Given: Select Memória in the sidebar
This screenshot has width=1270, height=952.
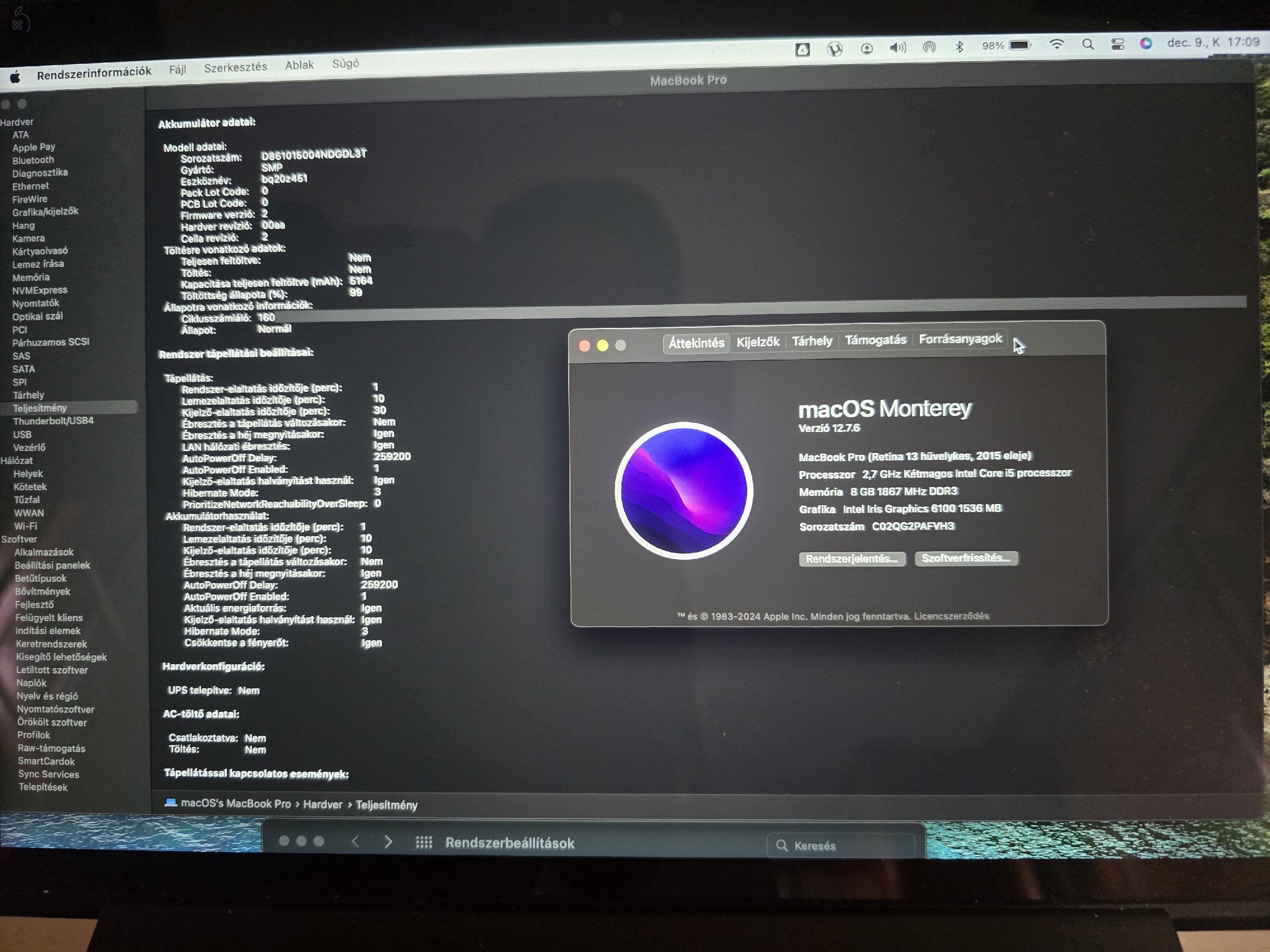Looking at the screenshot, I should tap(32, 277).
